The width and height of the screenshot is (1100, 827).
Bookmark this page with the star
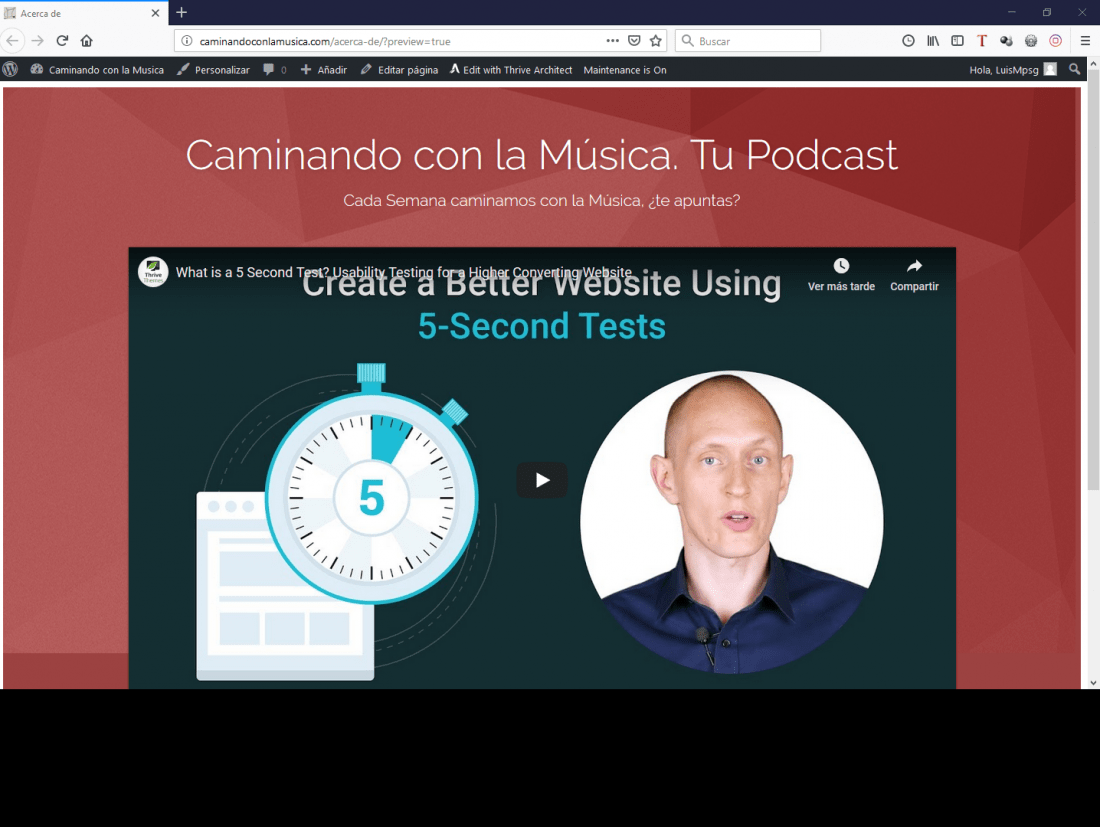656,41
